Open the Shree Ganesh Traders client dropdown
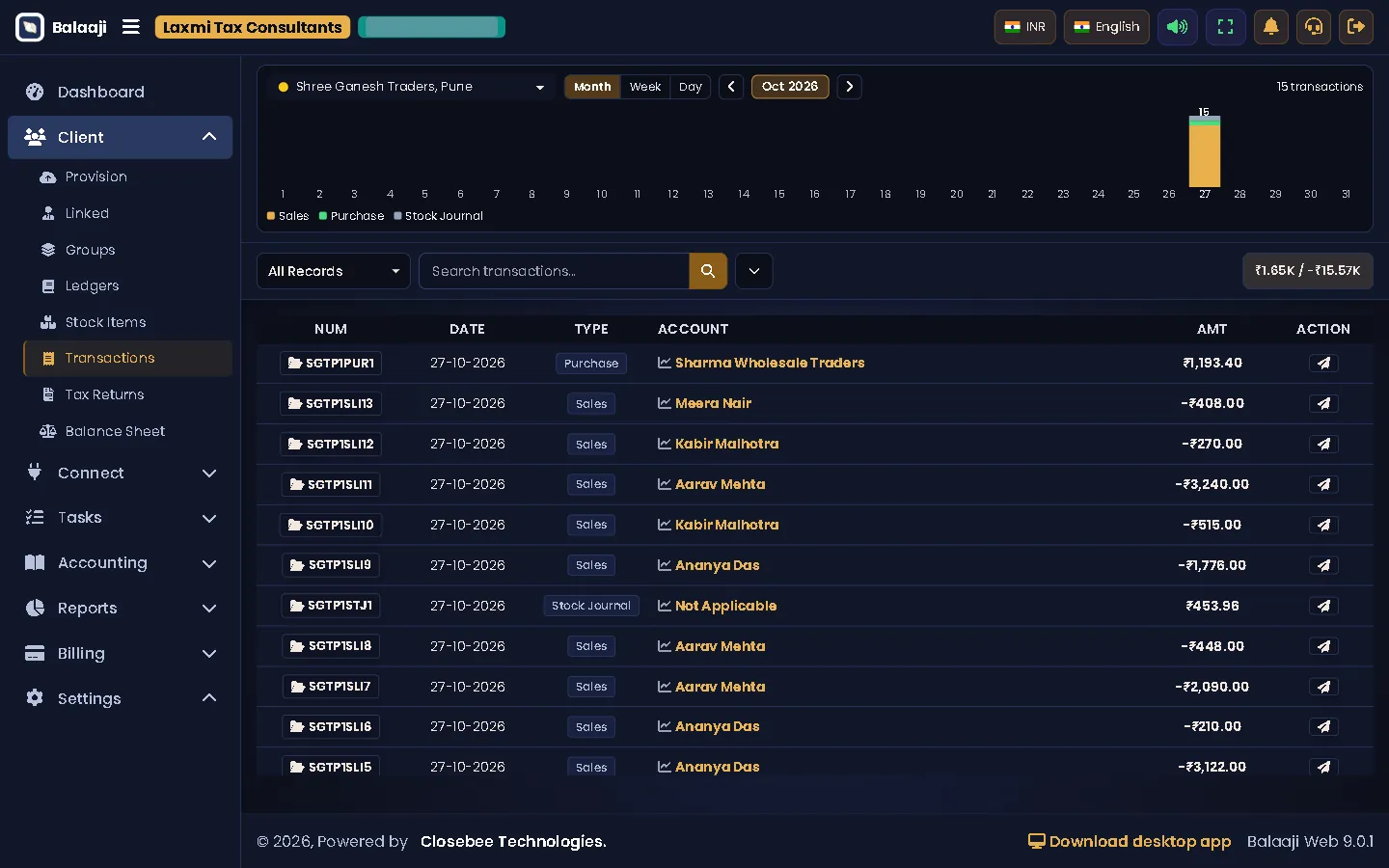 pyautogui.click(x=411, y=87)
